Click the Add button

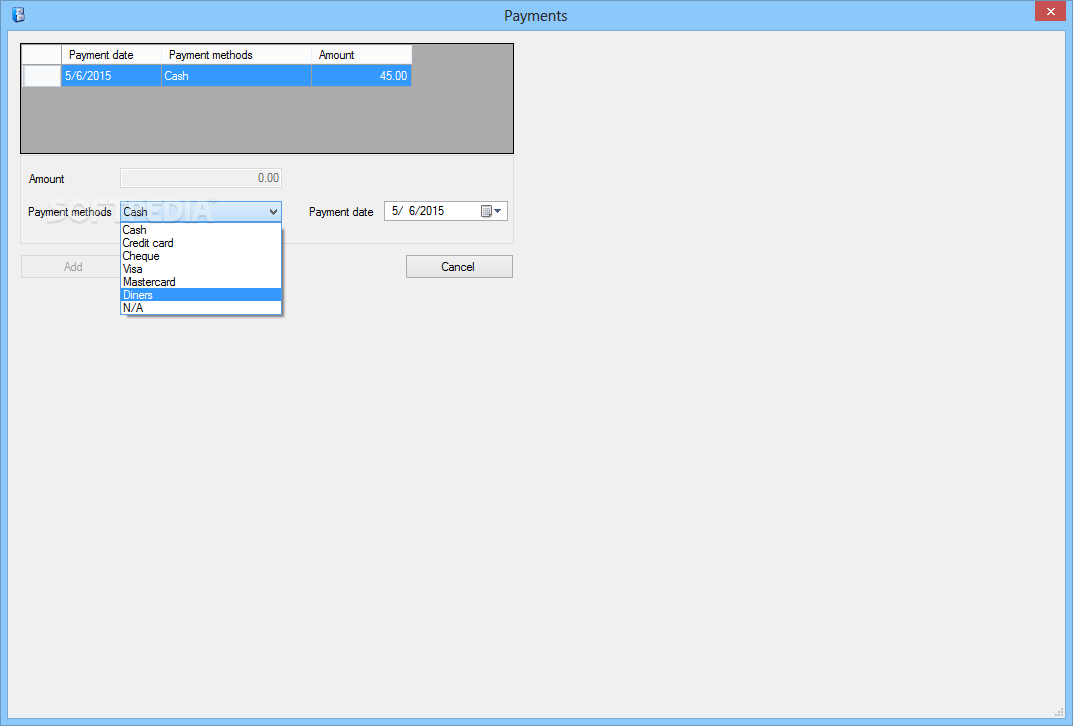pyautogui.click(x=71, y=267)
